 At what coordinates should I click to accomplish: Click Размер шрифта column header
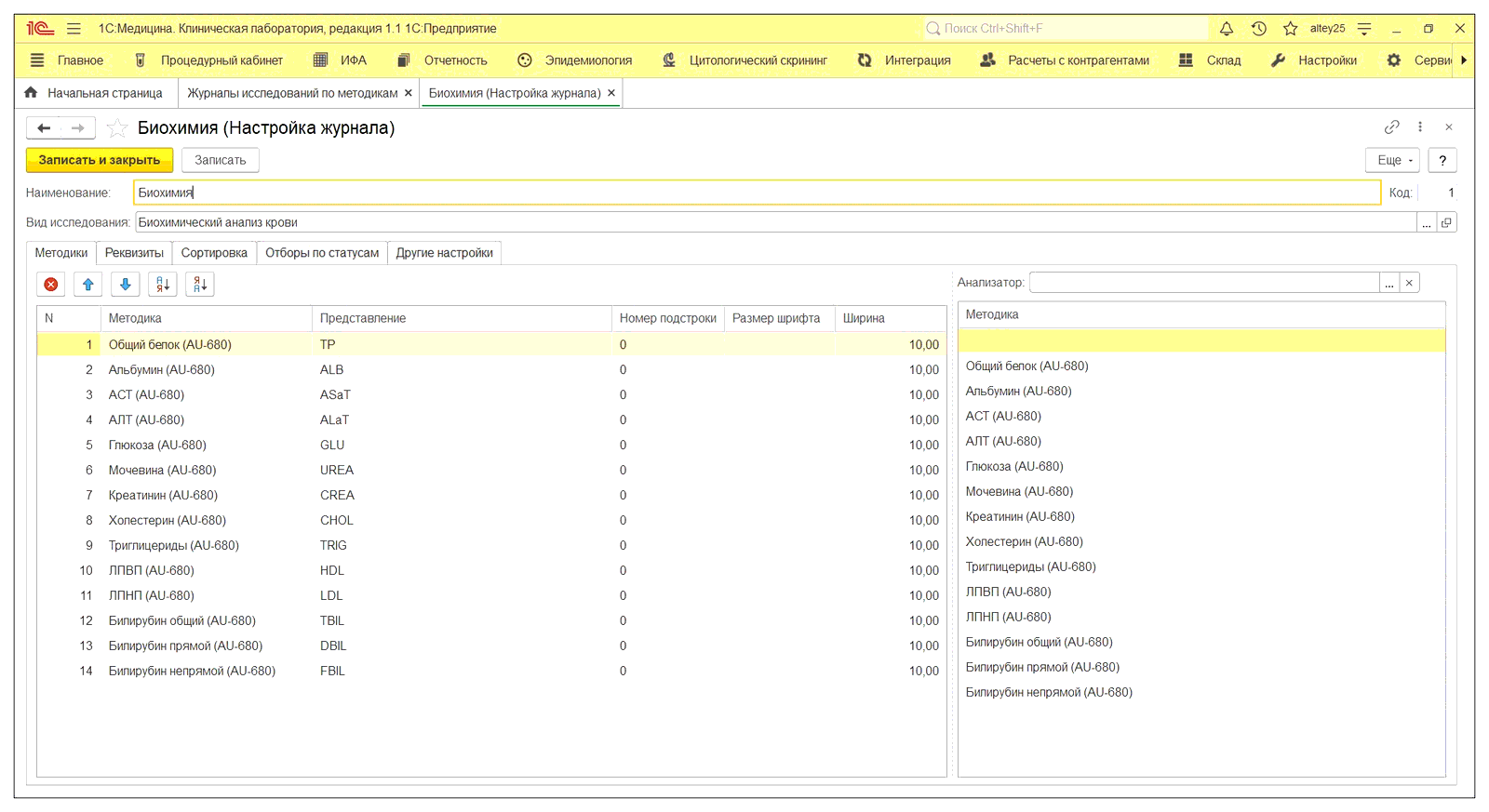[x=779, y=318]
